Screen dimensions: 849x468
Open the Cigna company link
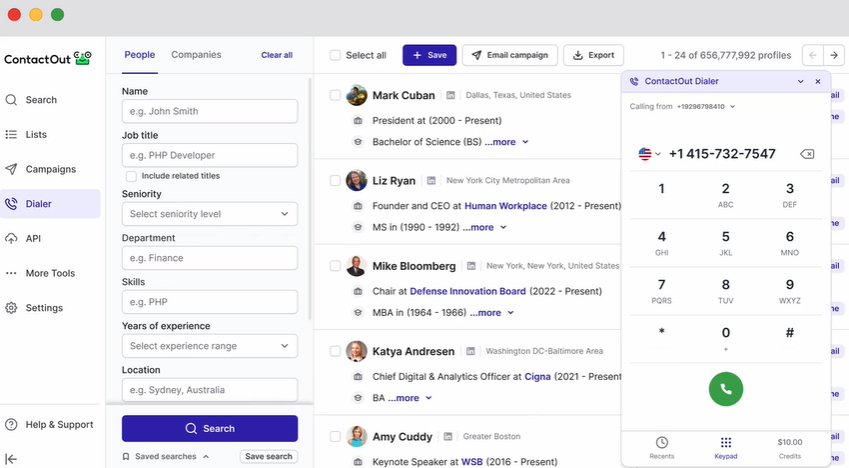point(537,376)
